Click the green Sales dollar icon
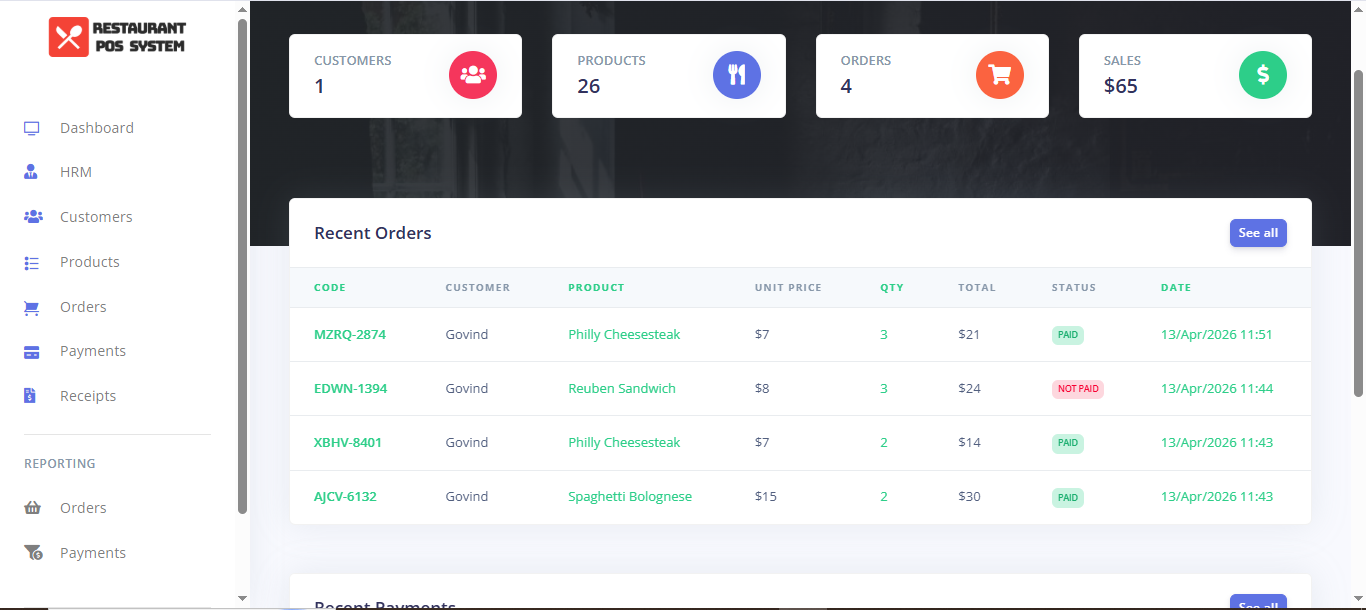Screen dimensions: 1366x610 [x=1263, y=75]
